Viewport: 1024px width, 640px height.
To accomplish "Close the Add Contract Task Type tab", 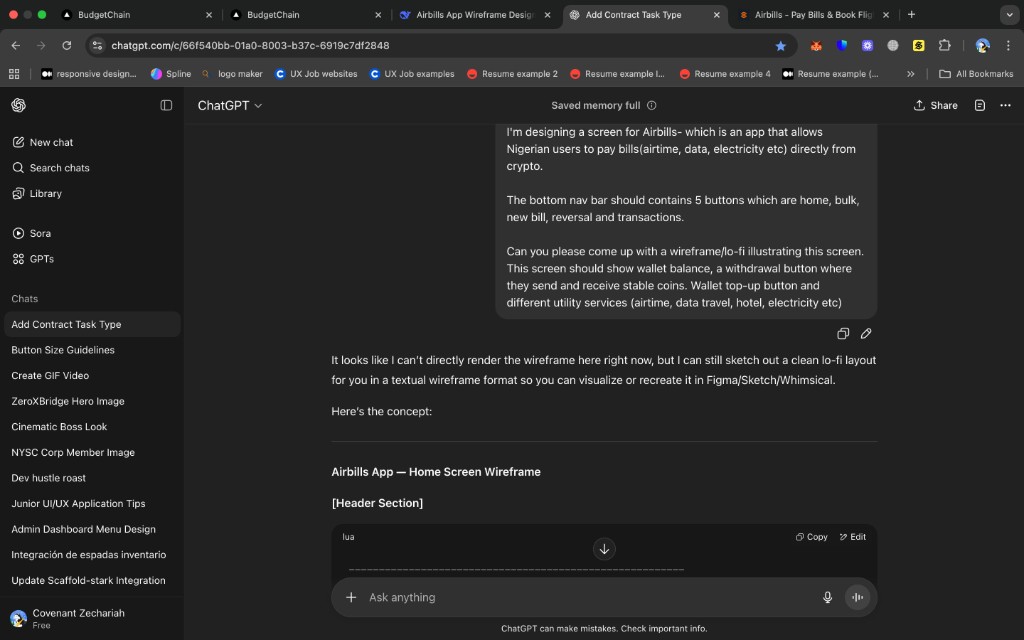I will pyautogui.click(x=716, y=14).
